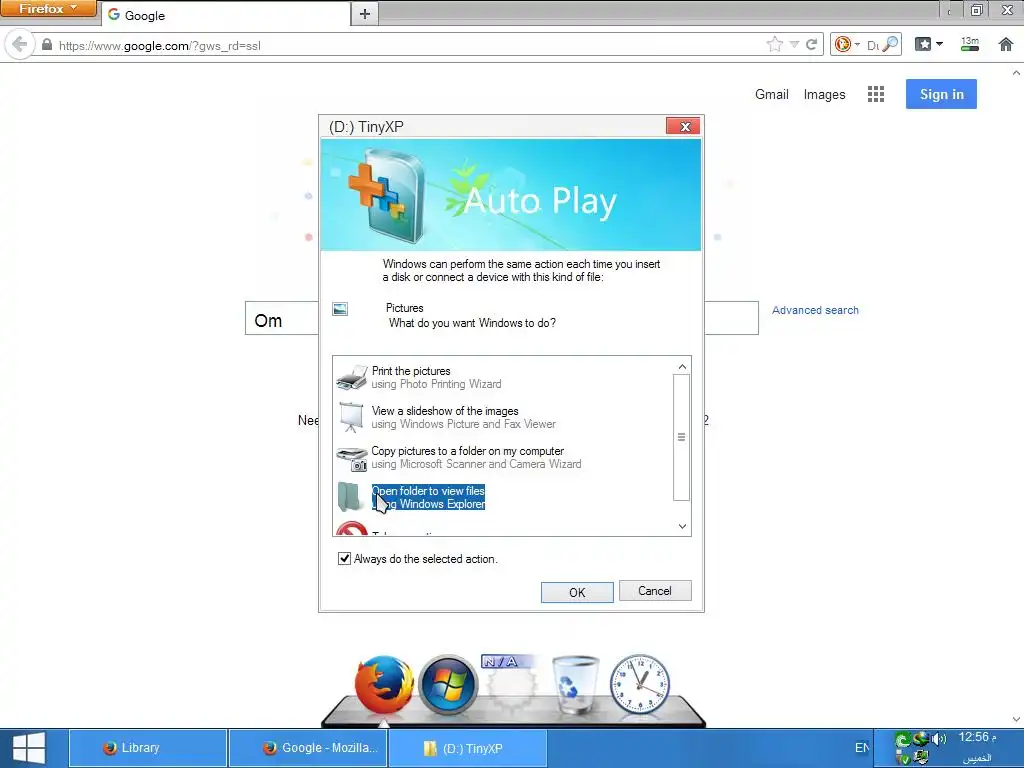Viewport: 1024px width, 768px height.
Task: Open the Images link
Action: point(824,94)
